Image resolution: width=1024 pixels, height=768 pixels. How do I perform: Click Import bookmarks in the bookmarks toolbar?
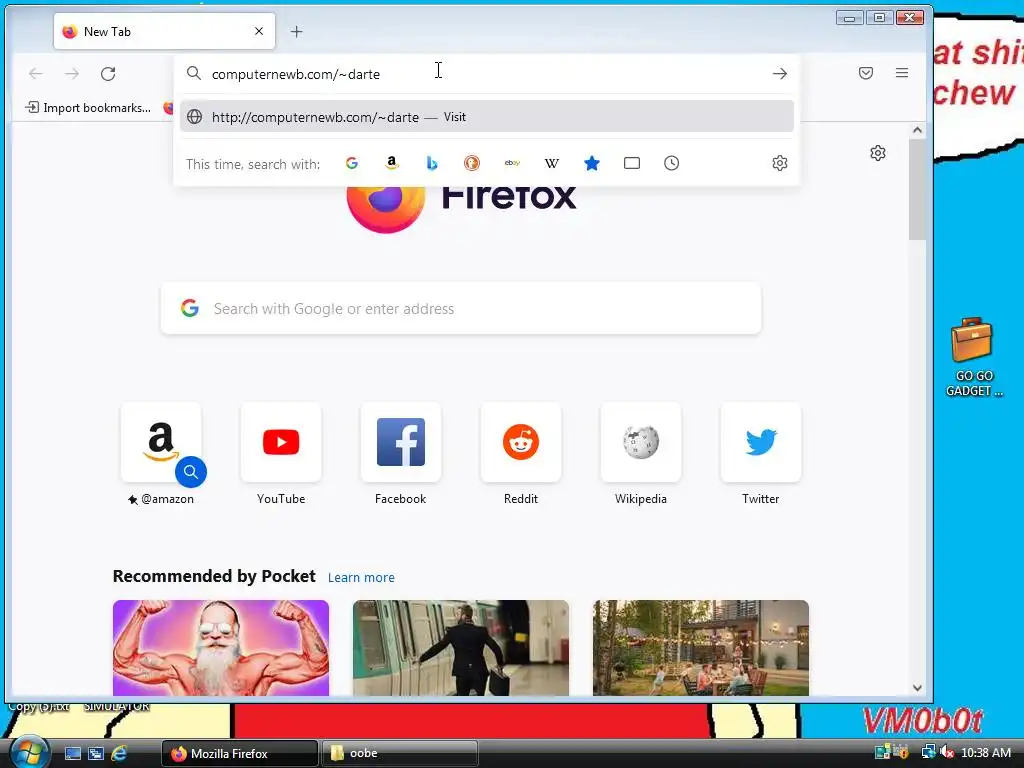(88, 108)
